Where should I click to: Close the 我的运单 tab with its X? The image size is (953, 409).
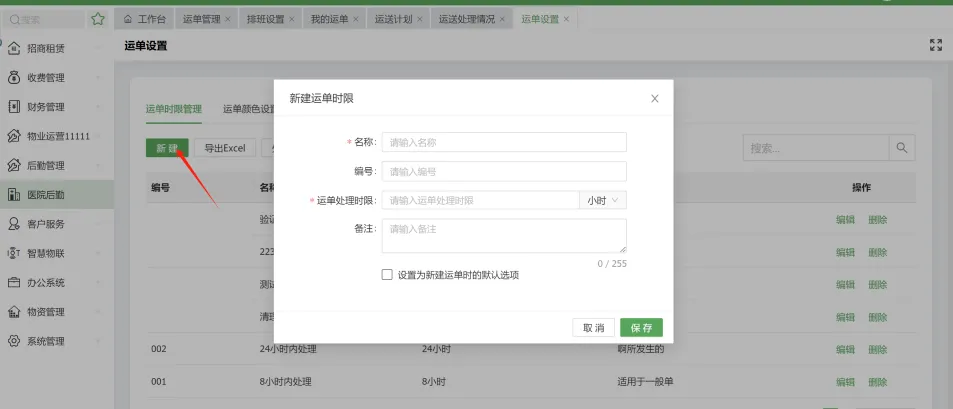point(356,19)
